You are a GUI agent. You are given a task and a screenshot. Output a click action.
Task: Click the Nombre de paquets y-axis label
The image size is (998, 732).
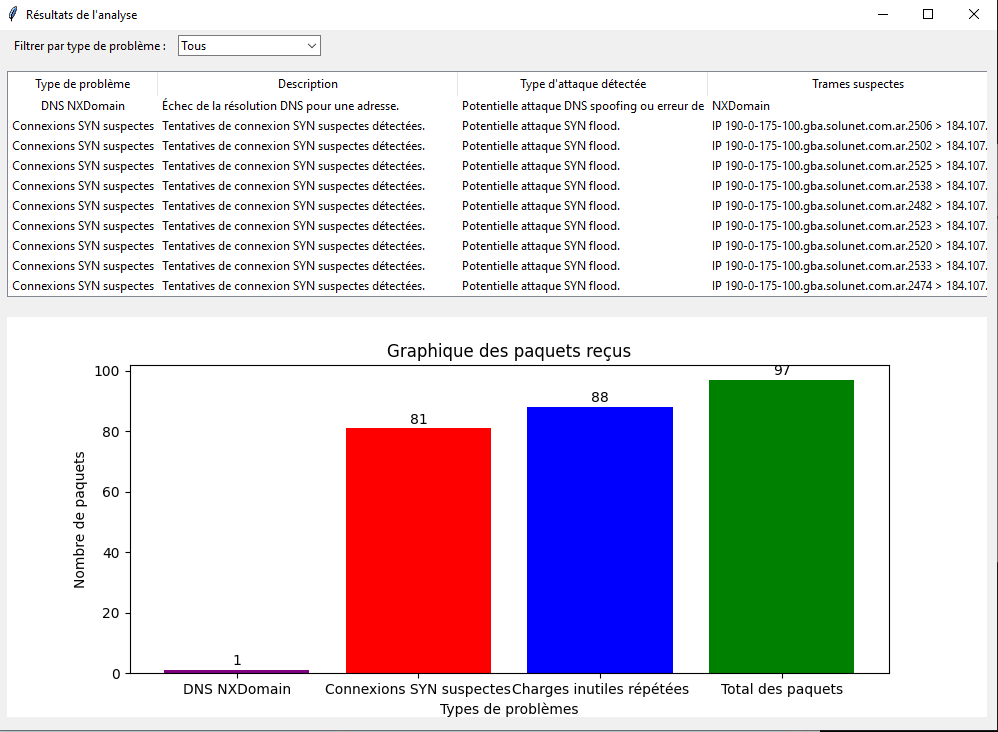click(79, 520)
